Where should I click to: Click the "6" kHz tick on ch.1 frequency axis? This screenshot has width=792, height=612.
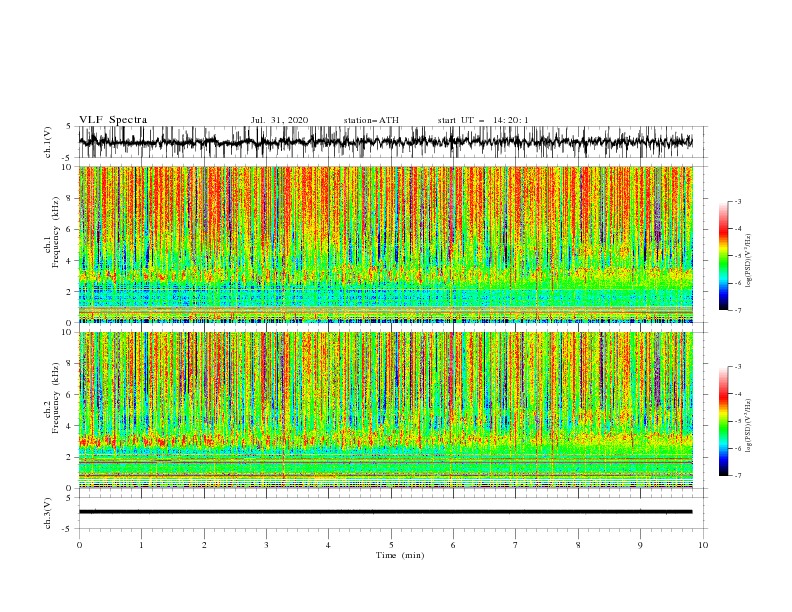(71, 229)
